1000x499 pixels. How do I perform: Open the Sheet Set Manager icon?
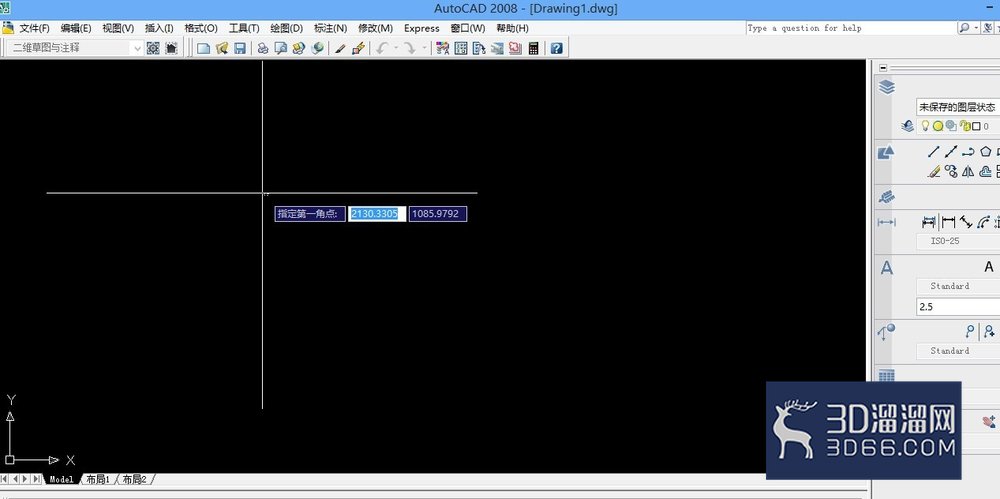click(x=497, y=48)
